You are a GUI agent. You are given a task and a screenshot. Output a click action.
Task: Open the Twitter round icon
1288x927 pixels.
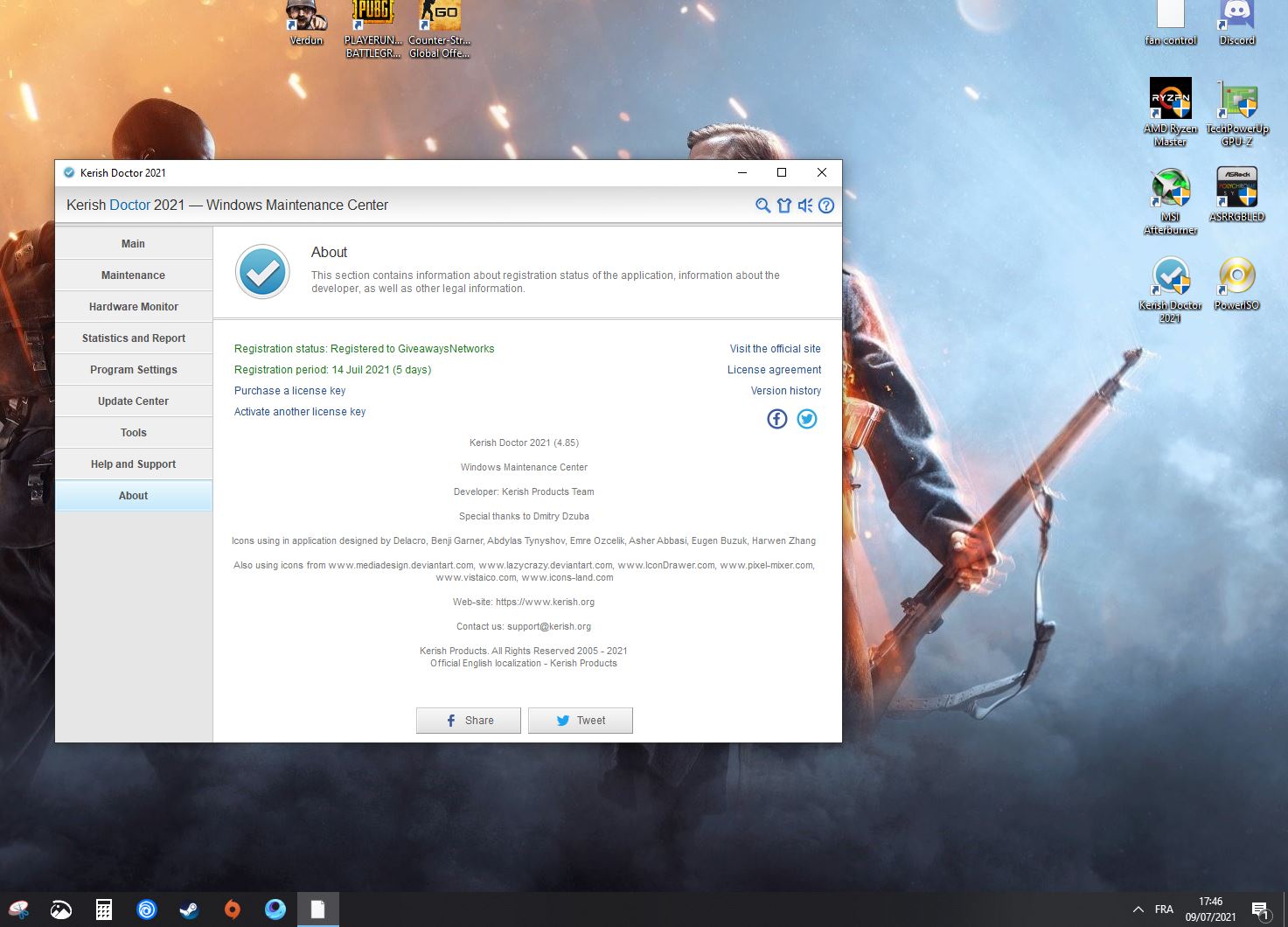coord(807,419)
